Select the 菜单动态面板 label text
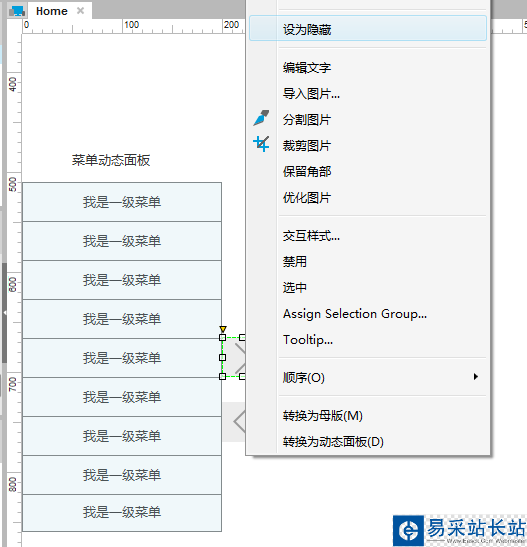527x547 pixels. (111, 160)
